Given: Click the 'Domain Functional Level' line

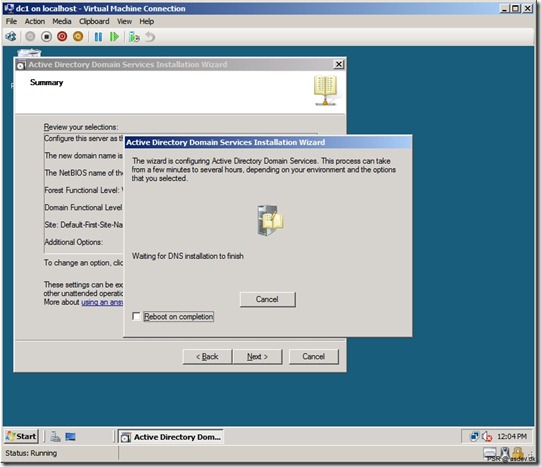Looking at the screenshot, I should [83, 208].
